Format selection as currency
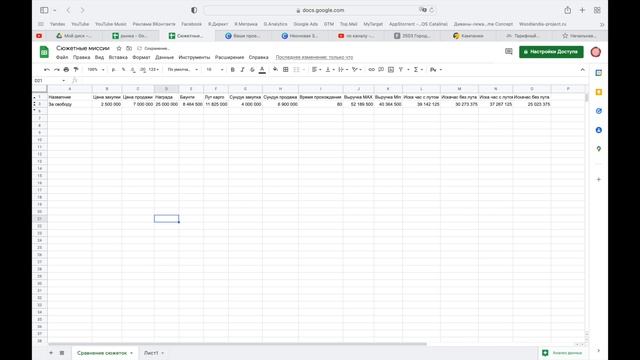Viewport: 640px width, 360px height. click(113, 70)
